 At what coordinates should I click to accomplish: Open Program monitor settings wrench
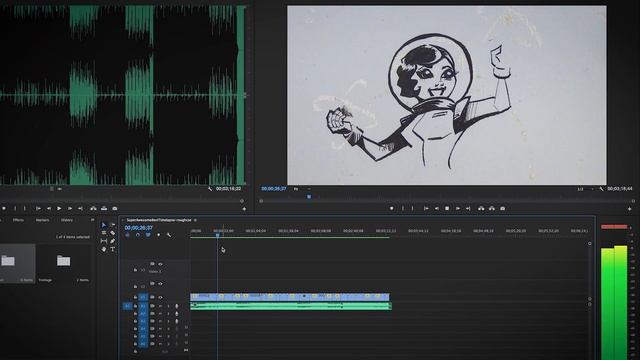pos(602,189)
